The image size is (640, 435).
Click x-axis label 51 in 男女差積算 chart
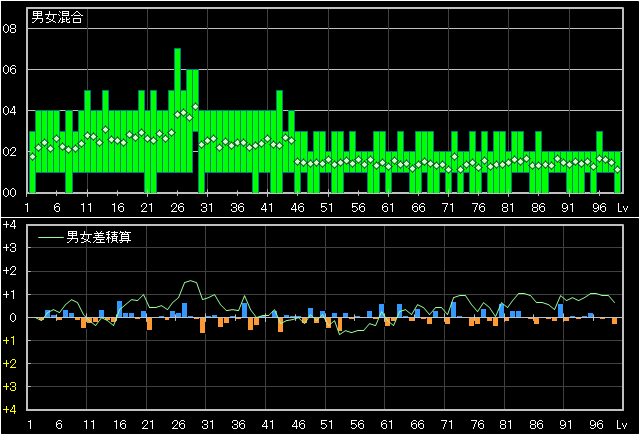click(327, 425)
